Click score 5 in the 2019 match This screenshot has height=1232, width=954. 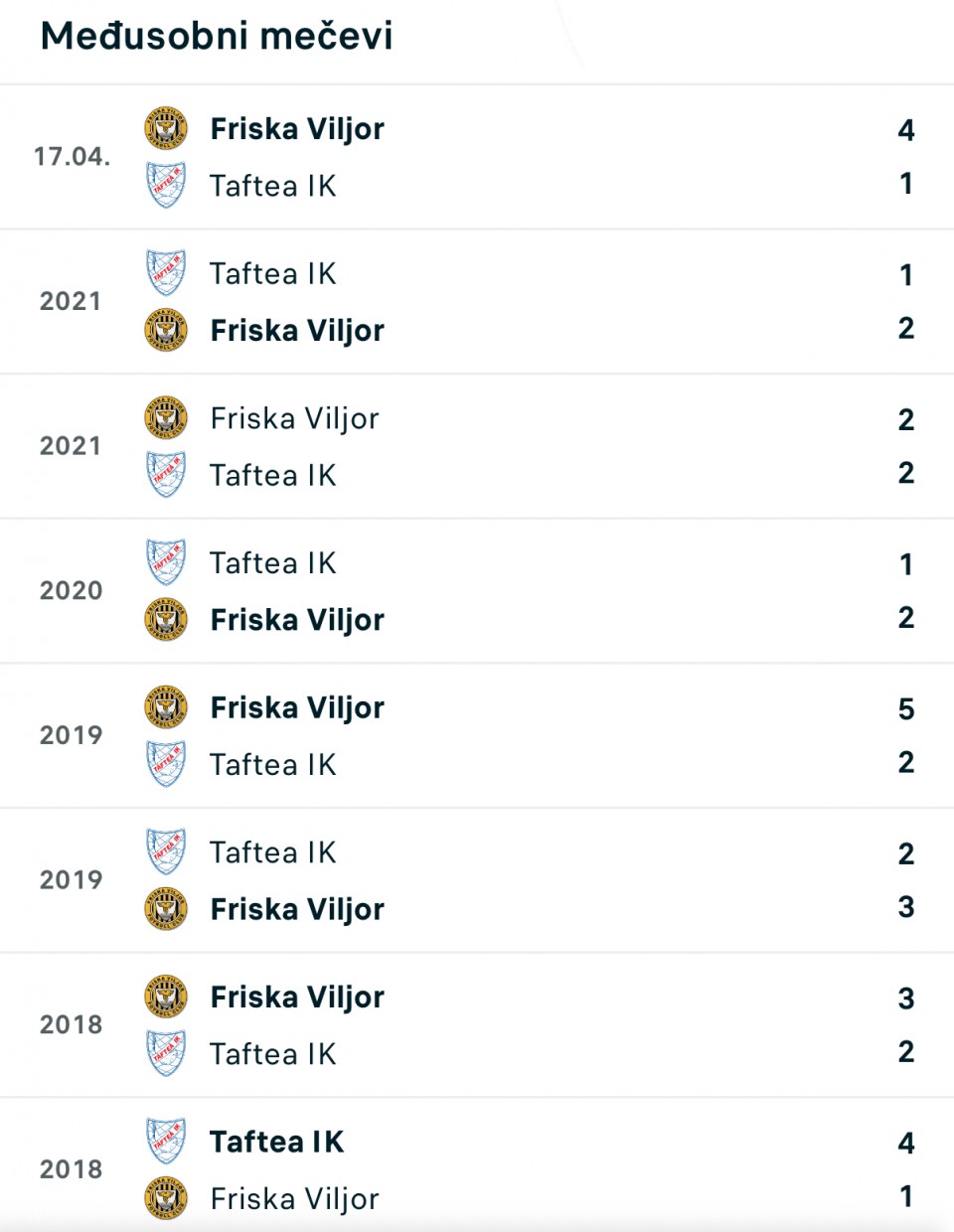[x=906, y=709]
